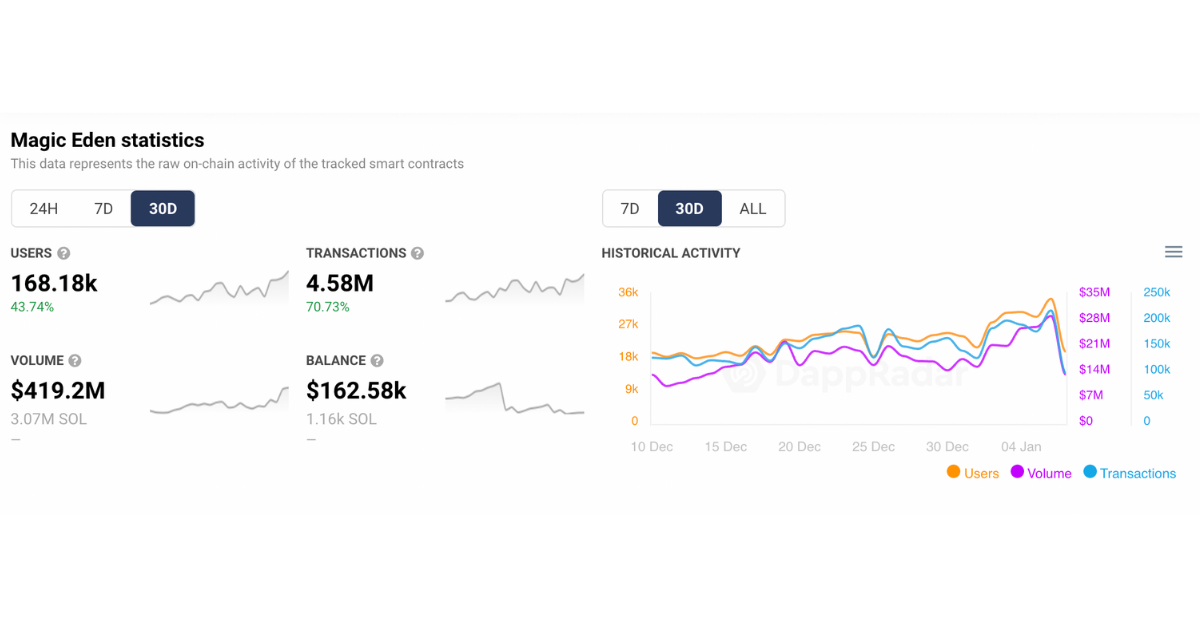Screen dimensions: 1200x628
Task: Click the Balance help question icon
Action: click(376, 361)
